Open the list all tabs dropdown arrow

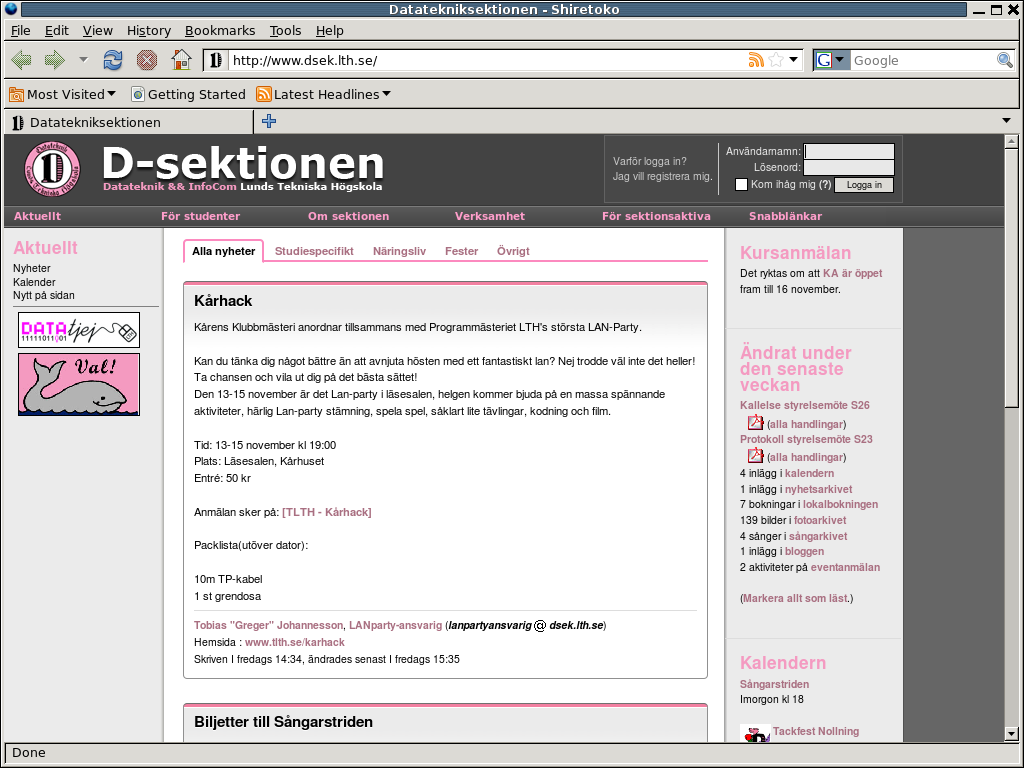1006,121
